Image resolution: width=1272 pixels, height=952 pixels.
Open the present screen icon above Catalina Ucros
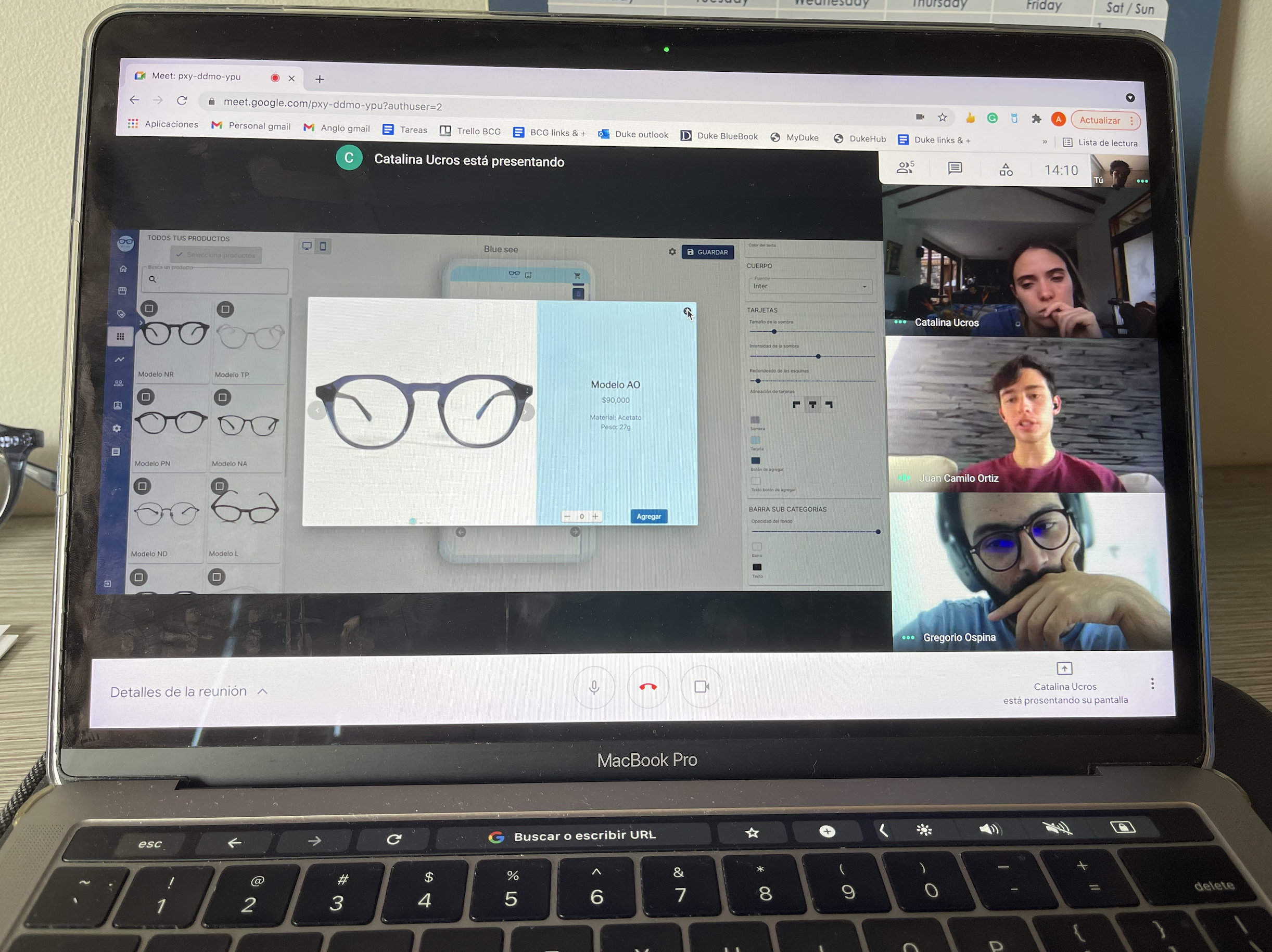(1064, 668)
